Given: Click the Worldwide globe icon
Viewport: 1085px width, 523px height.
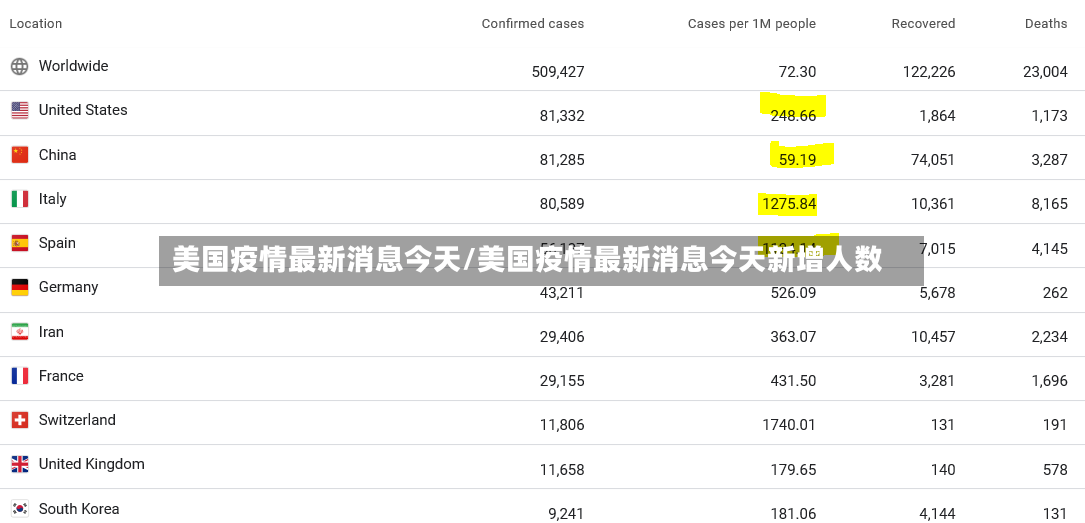Looking at the screenshot, I should 19,66.
